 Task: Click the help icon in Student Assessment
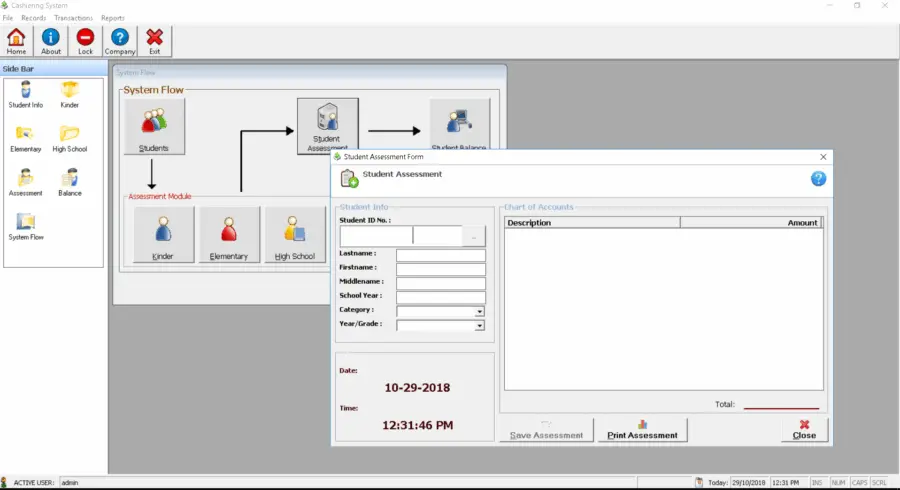(818, 178)
